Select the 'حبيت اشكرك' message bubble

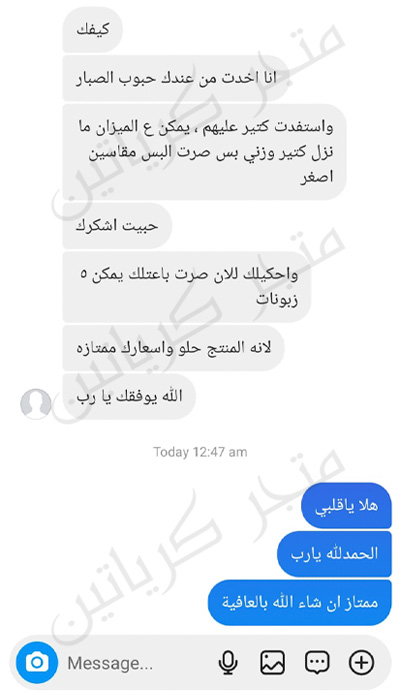point(117,226)
